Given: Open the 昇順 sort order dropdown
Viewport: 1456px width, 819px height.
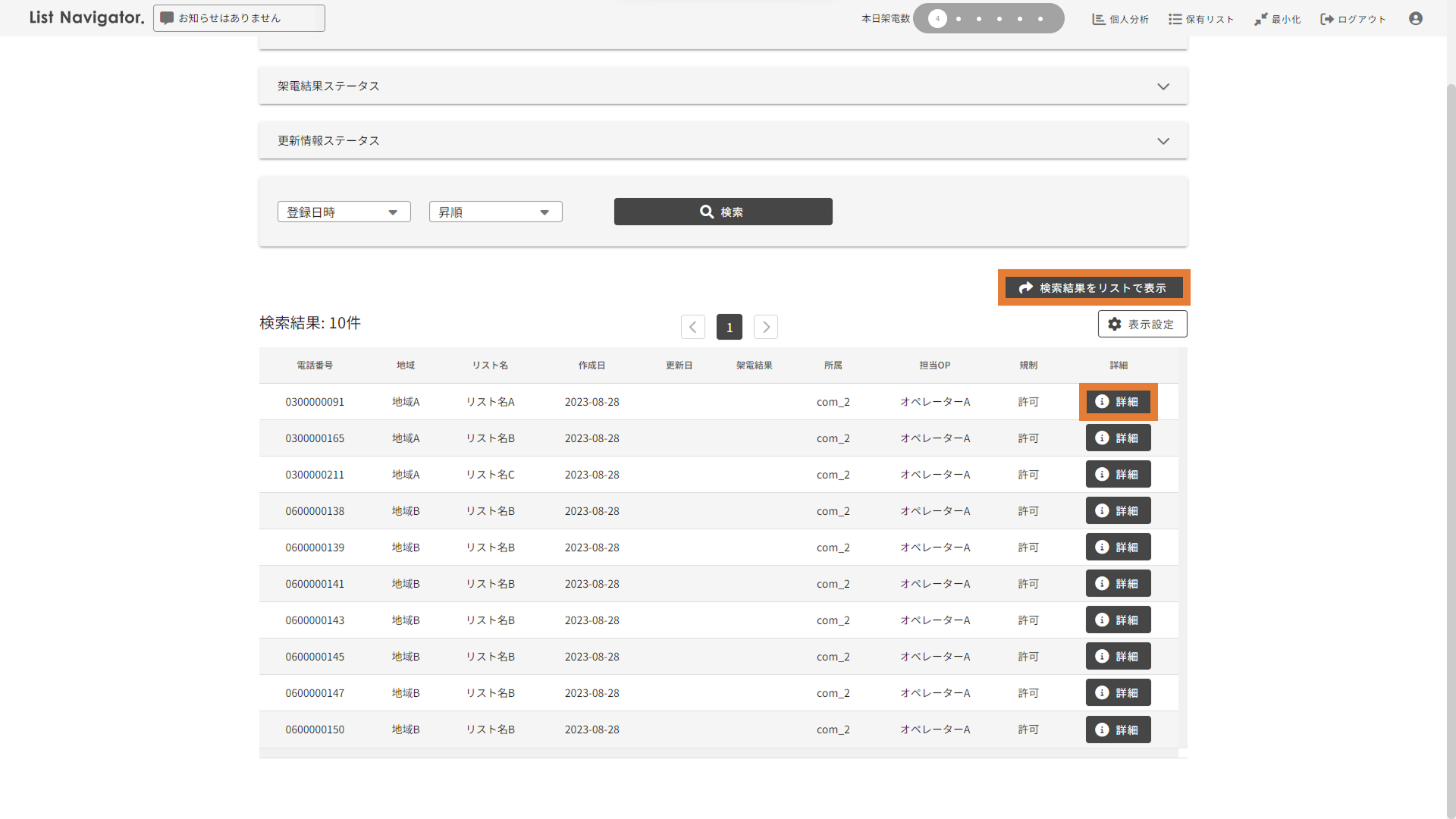Looking at the screenshot, I should [x=495, y=212].
